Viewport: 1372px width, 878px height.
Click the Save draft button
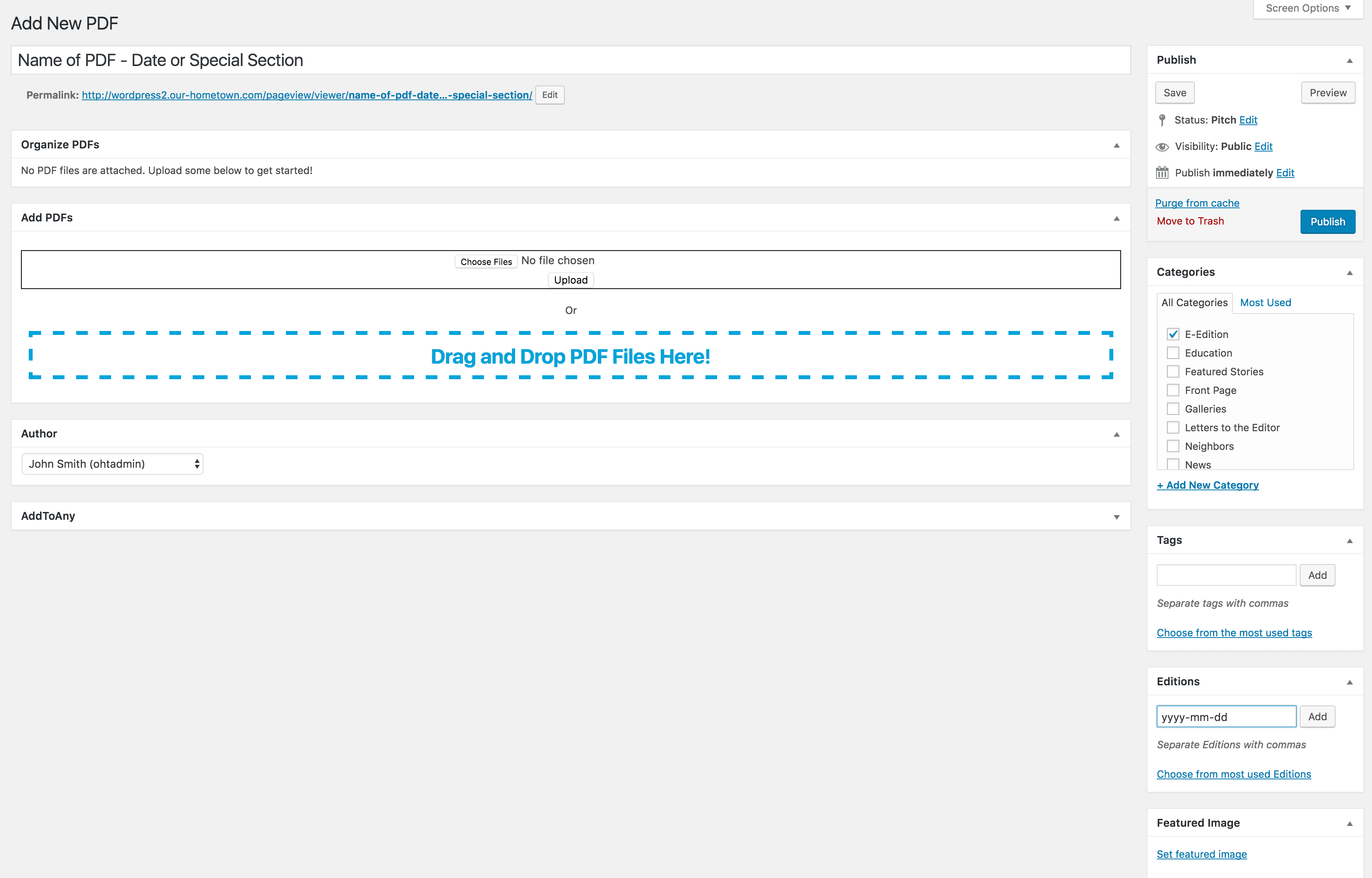[x=1174, y=93]
